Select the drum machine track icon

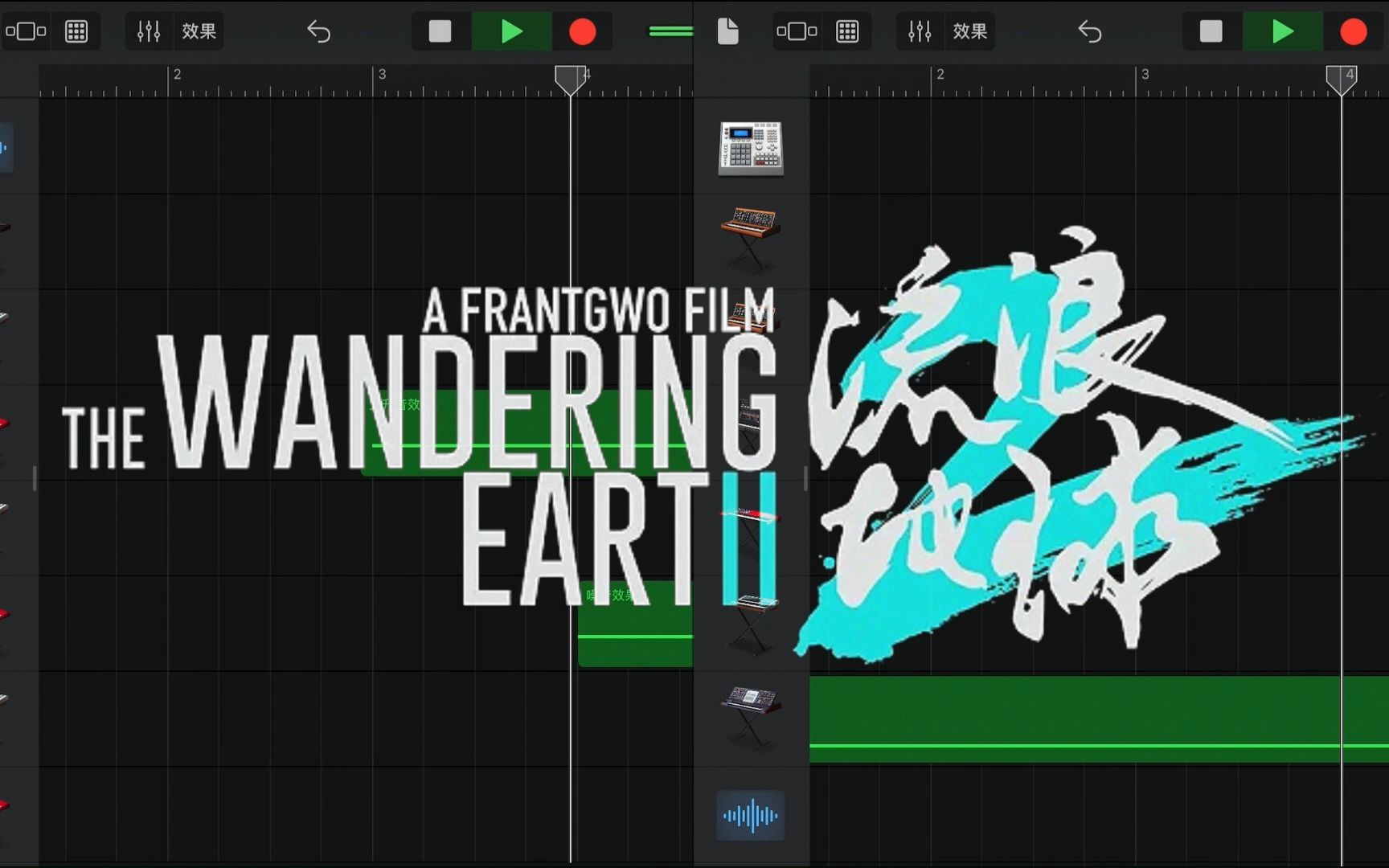(x=751, y=148)
